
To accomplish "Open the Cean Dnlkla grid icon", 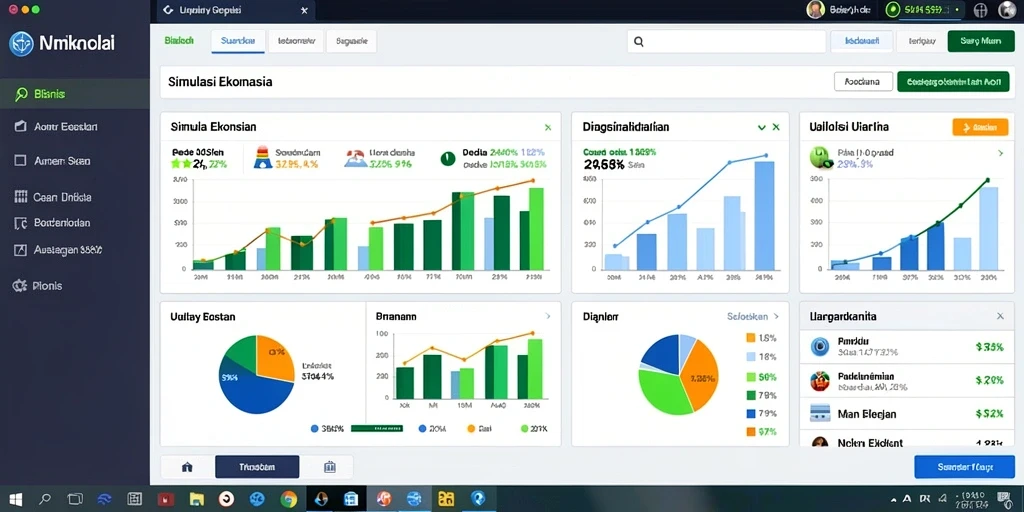I will pyautogui.click(x=21, y=197).
